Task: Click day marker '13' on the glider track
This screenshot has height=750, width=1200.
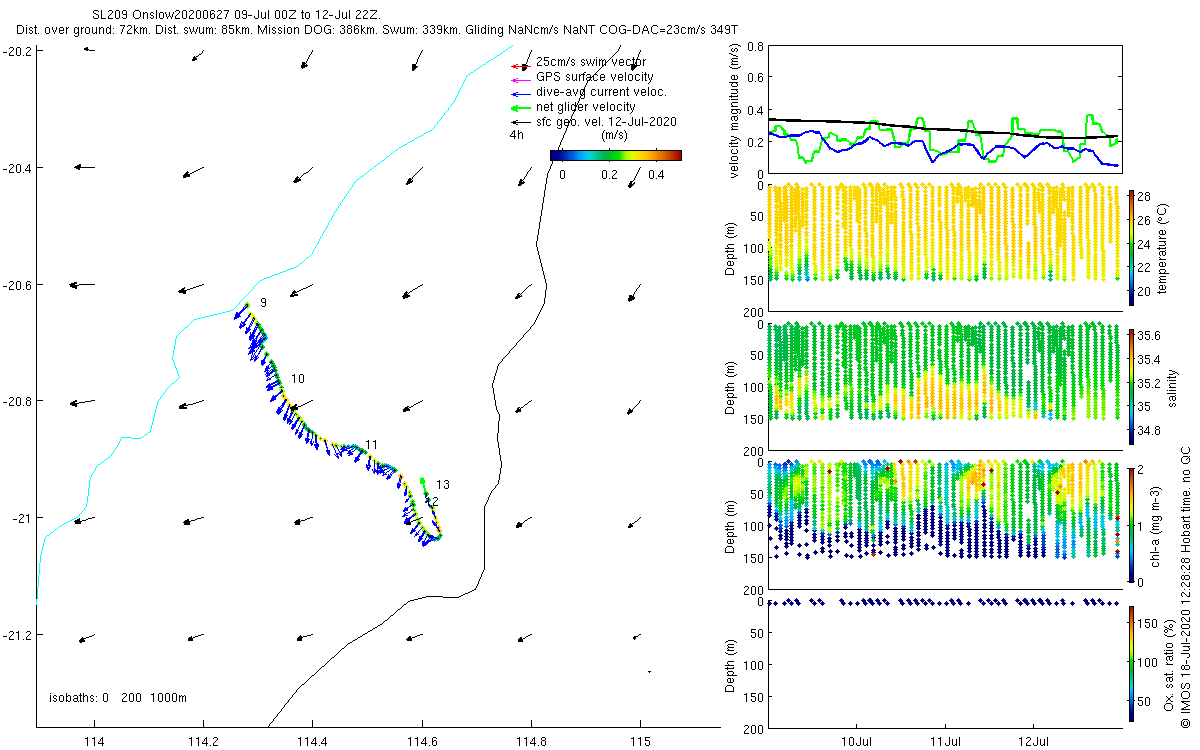Action: pos(443,485)
